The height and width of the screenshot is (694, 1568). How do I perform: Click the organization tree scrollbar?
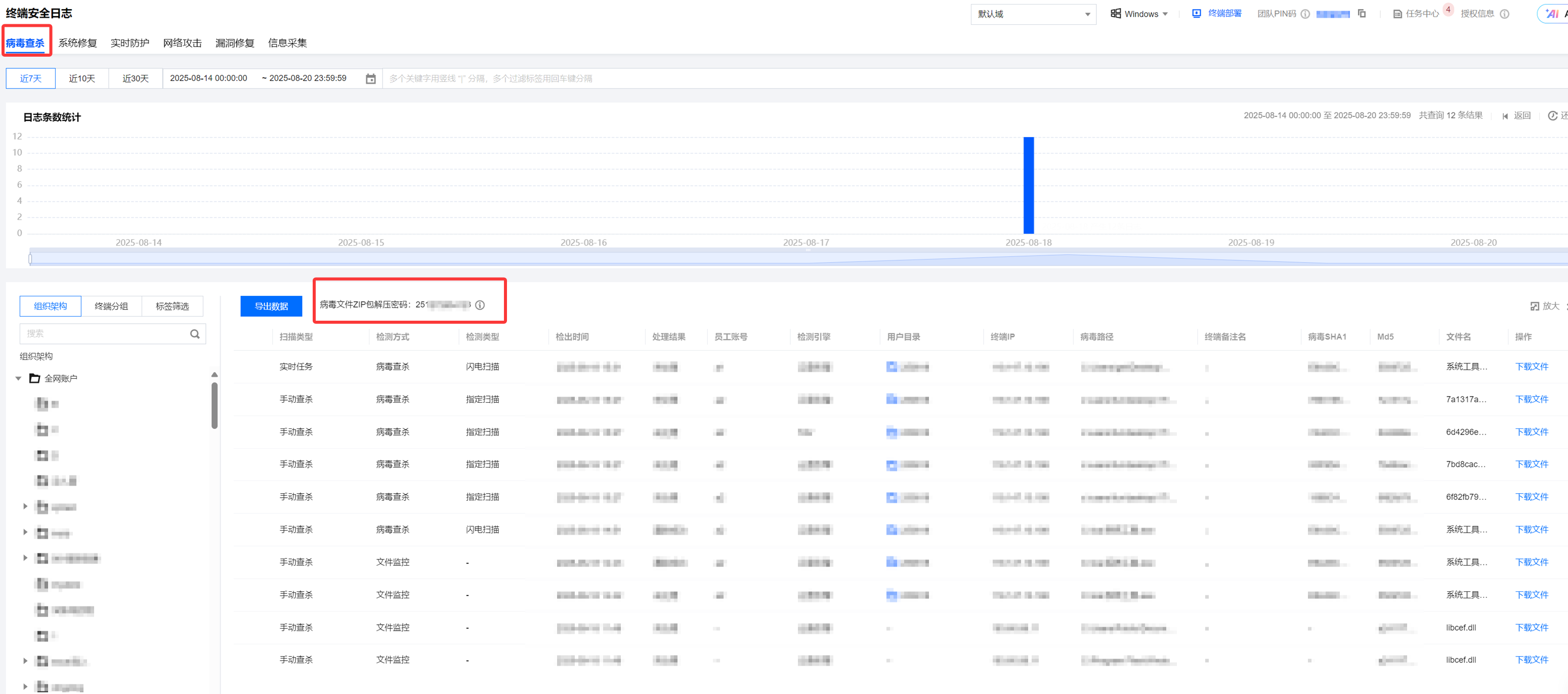pos(214,405)
